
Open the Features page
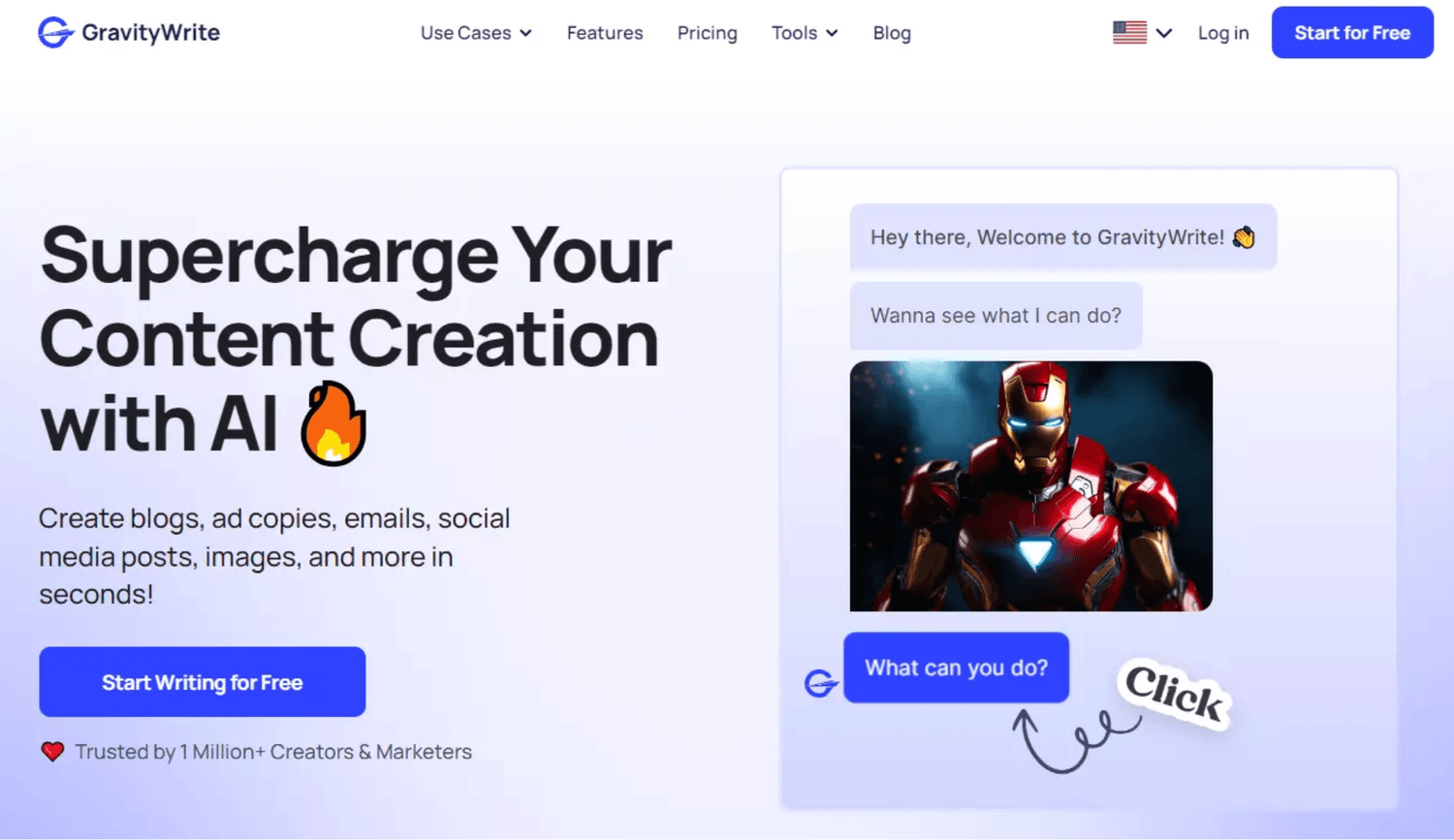pyautogui.click(x=605, y=33)
